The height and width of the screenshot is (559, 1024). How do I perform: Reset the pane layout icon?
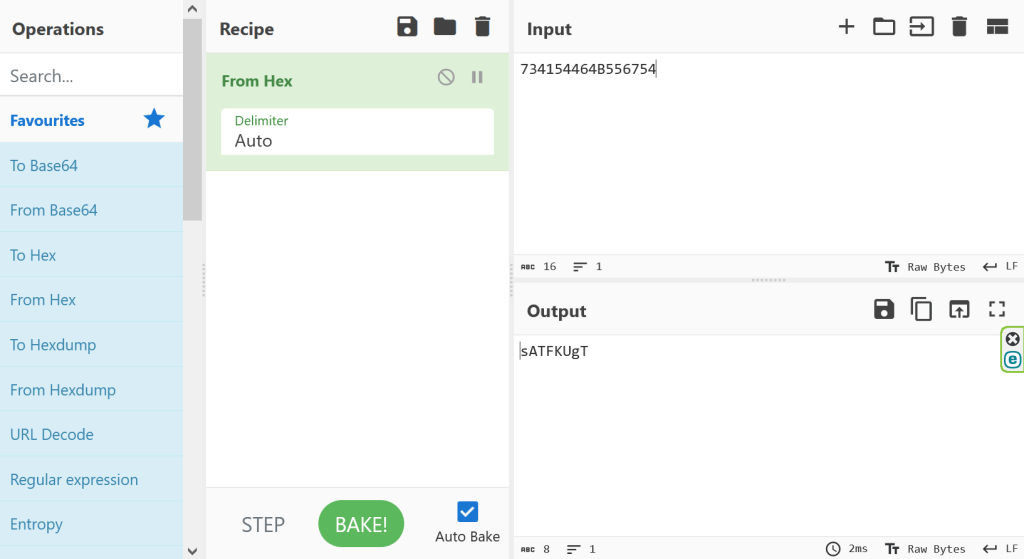point(997,27)
